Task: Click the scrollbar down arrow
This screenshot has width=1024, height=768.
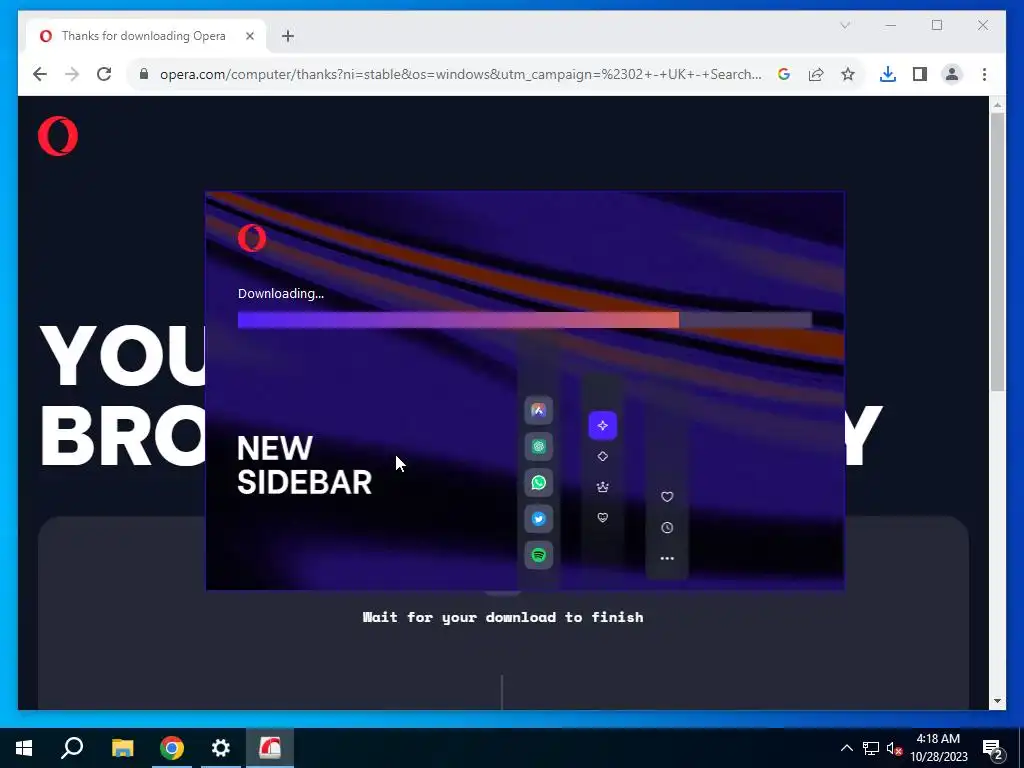Action: (x=997, y=701)
